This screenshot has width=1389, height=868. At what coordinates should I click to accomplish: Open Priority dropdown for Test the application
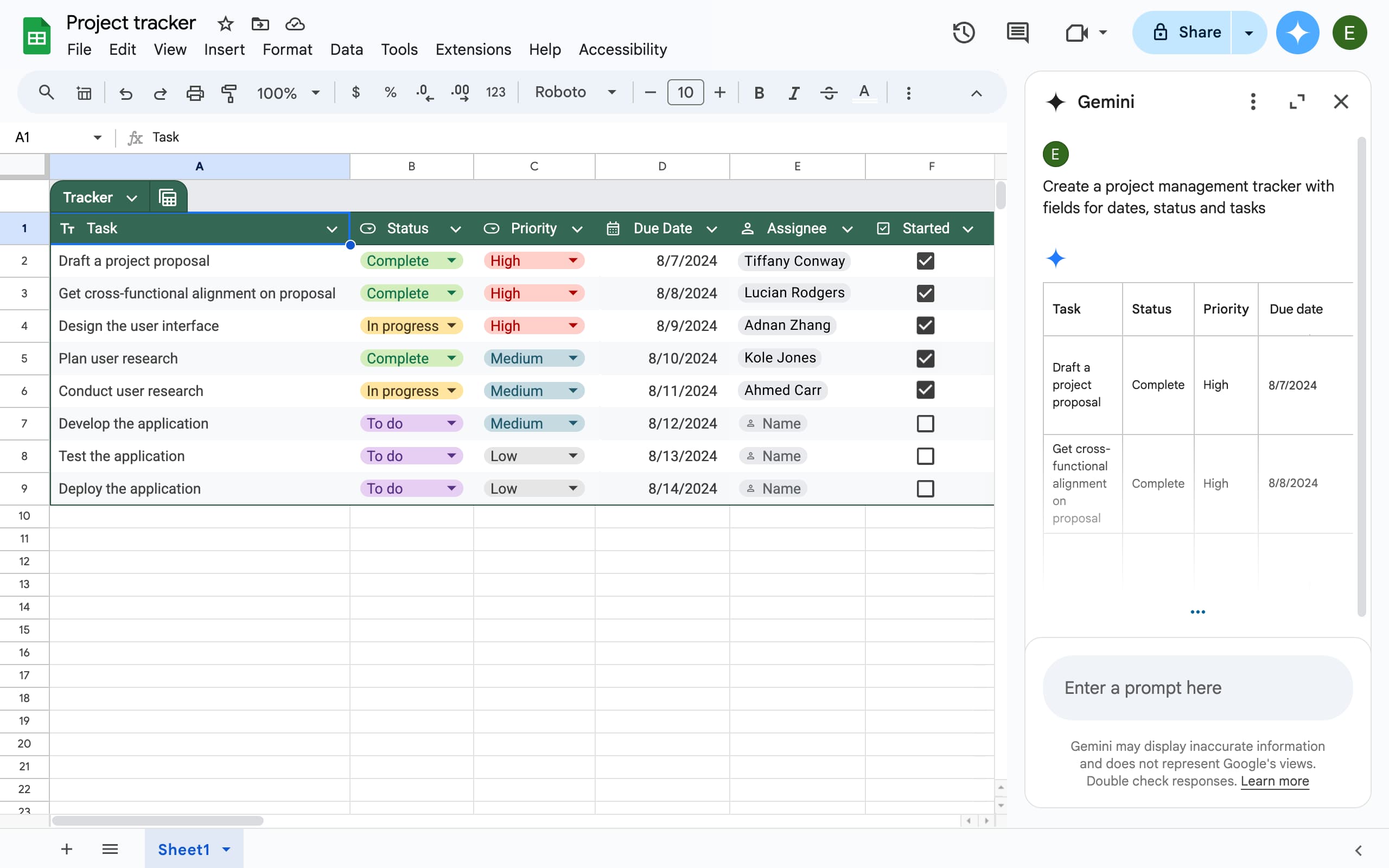click(x=572, y=456)
